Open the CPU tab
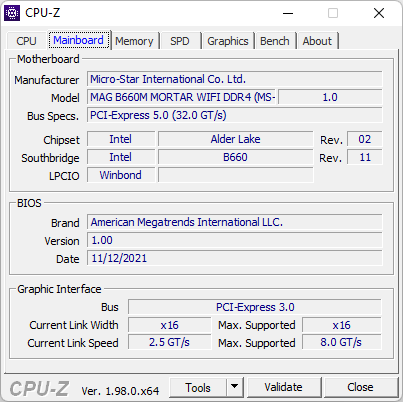The image size is (403, 402). click(x=26, y=41)
